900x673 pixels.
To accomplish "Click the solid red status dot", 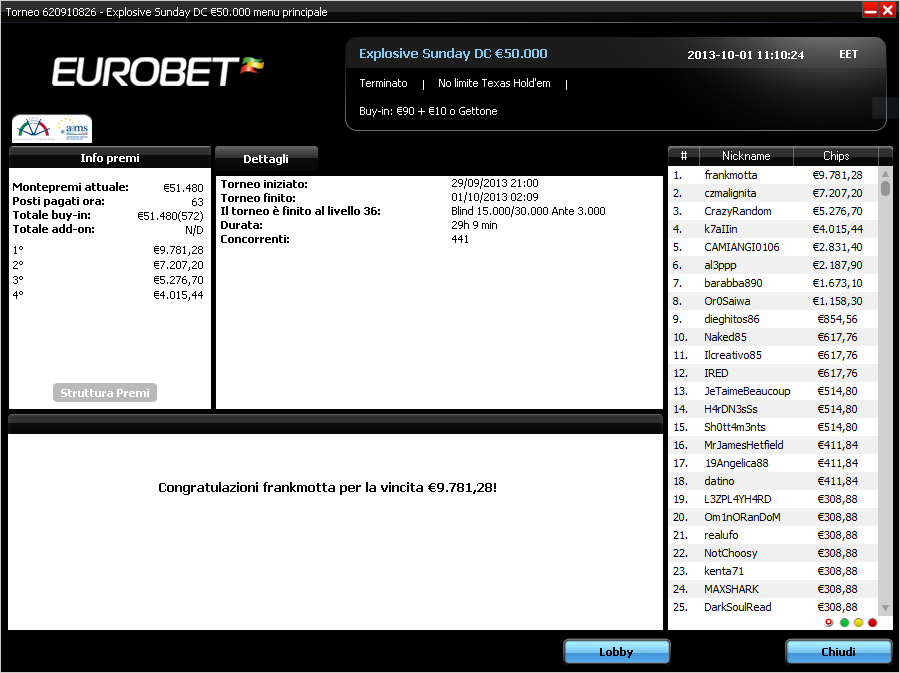I will 872,623.
